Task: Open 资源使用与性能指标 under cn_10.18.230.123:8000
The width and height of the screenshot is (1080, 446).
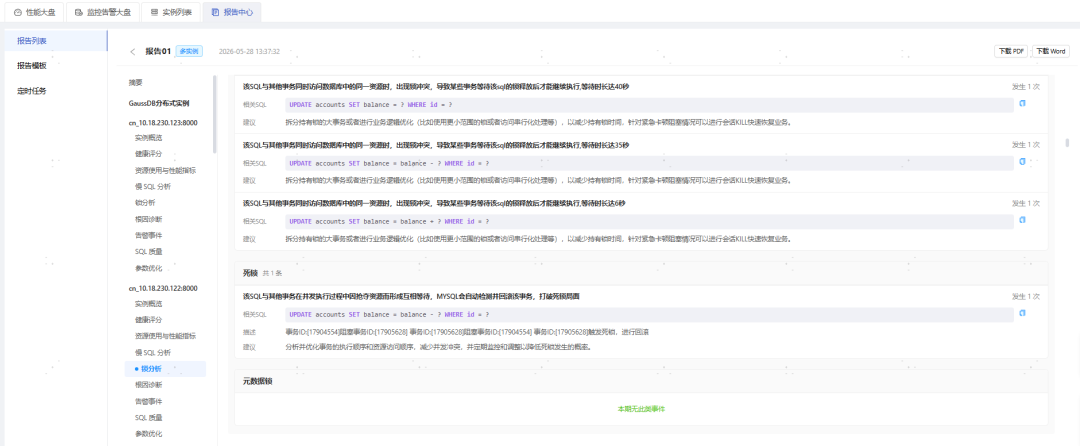Action: (165, 170)
